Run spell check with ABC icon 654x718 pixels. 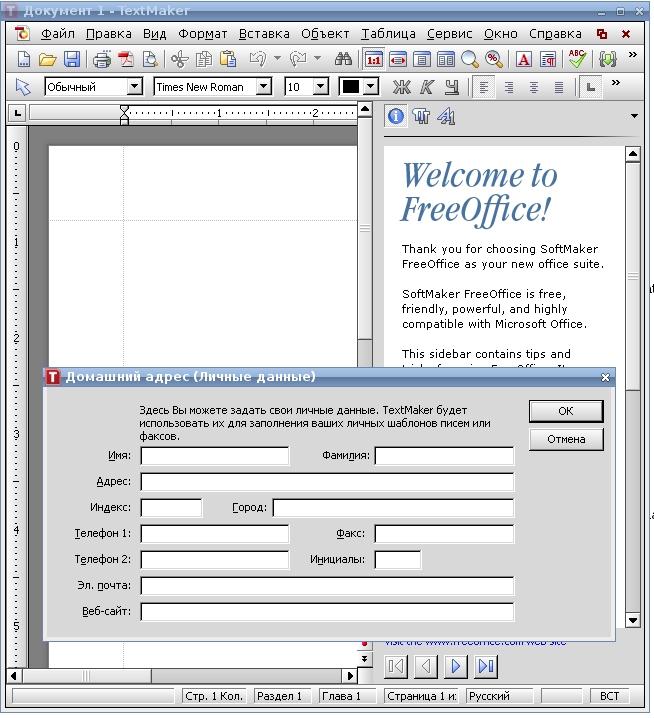point(577,59)
